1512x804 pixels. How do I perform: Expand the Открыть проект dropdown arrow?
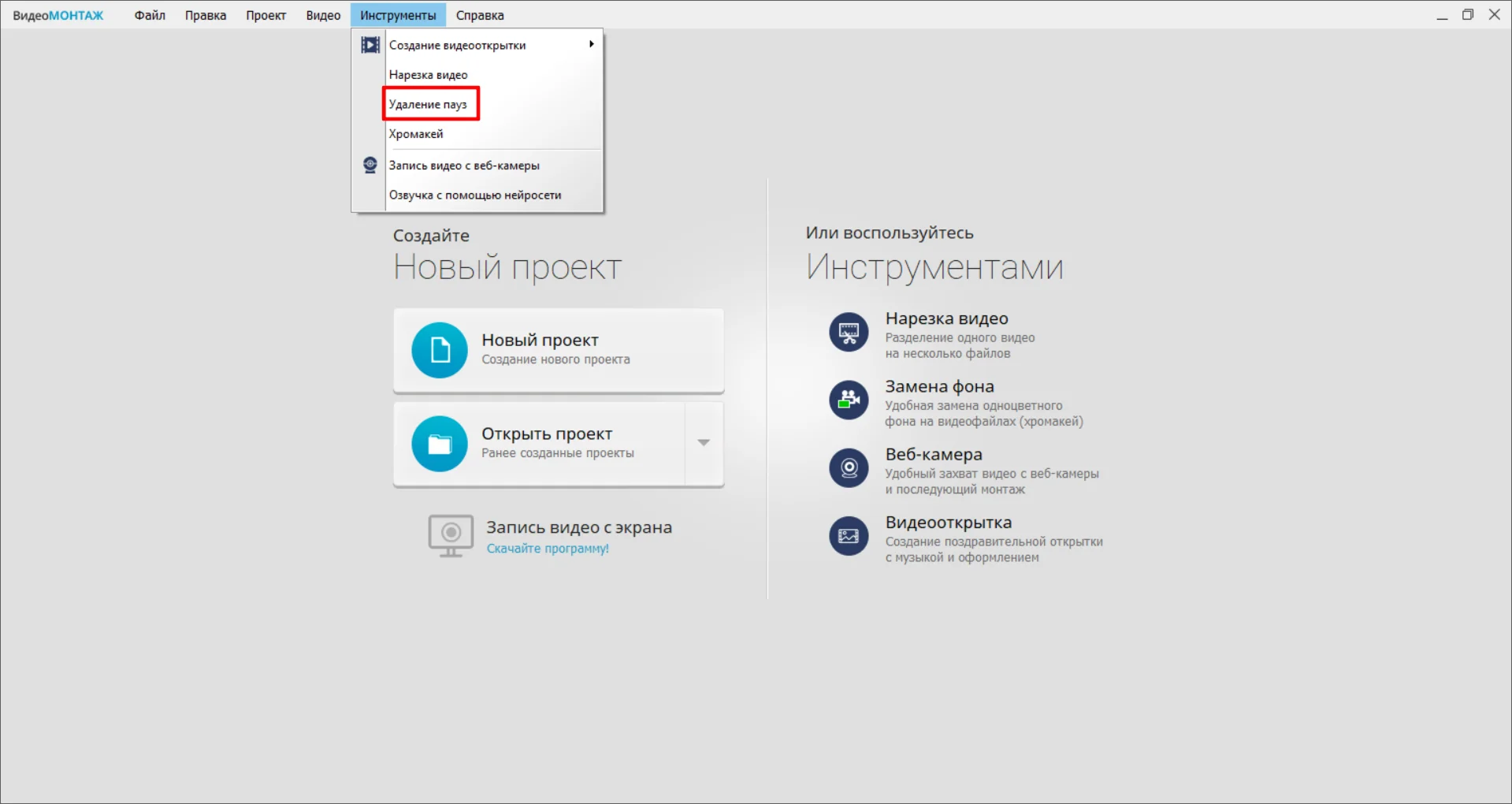pos(704,443)
